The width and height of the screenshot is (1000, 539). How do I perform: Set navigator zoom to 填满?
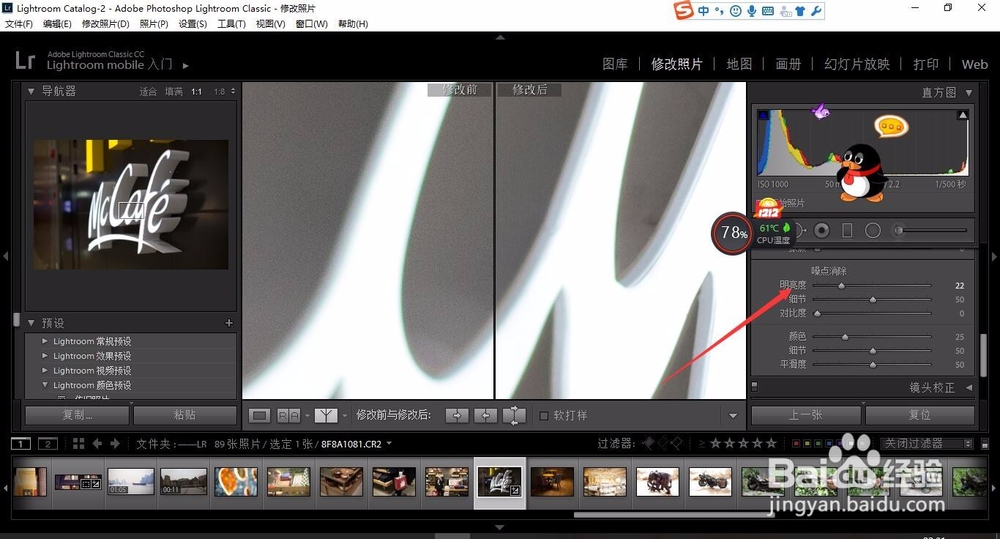(x=173, y=92)
